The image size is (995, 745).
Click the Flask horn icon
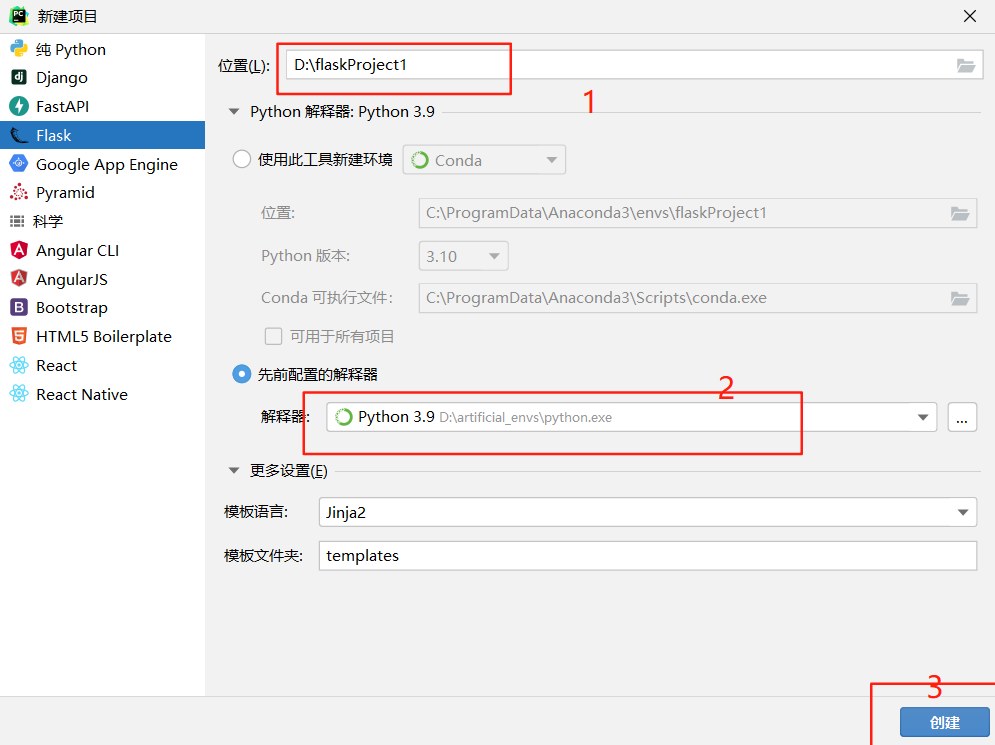tap(19, 135)
